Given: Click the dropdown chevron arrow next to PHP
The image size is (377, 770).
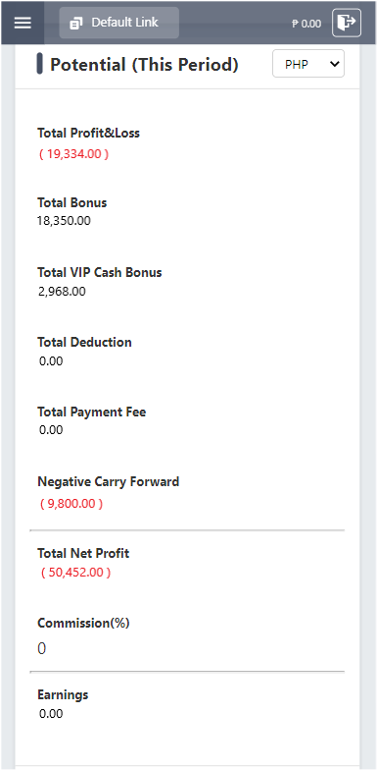Looking at the screenshot, I should click(335, 64).
